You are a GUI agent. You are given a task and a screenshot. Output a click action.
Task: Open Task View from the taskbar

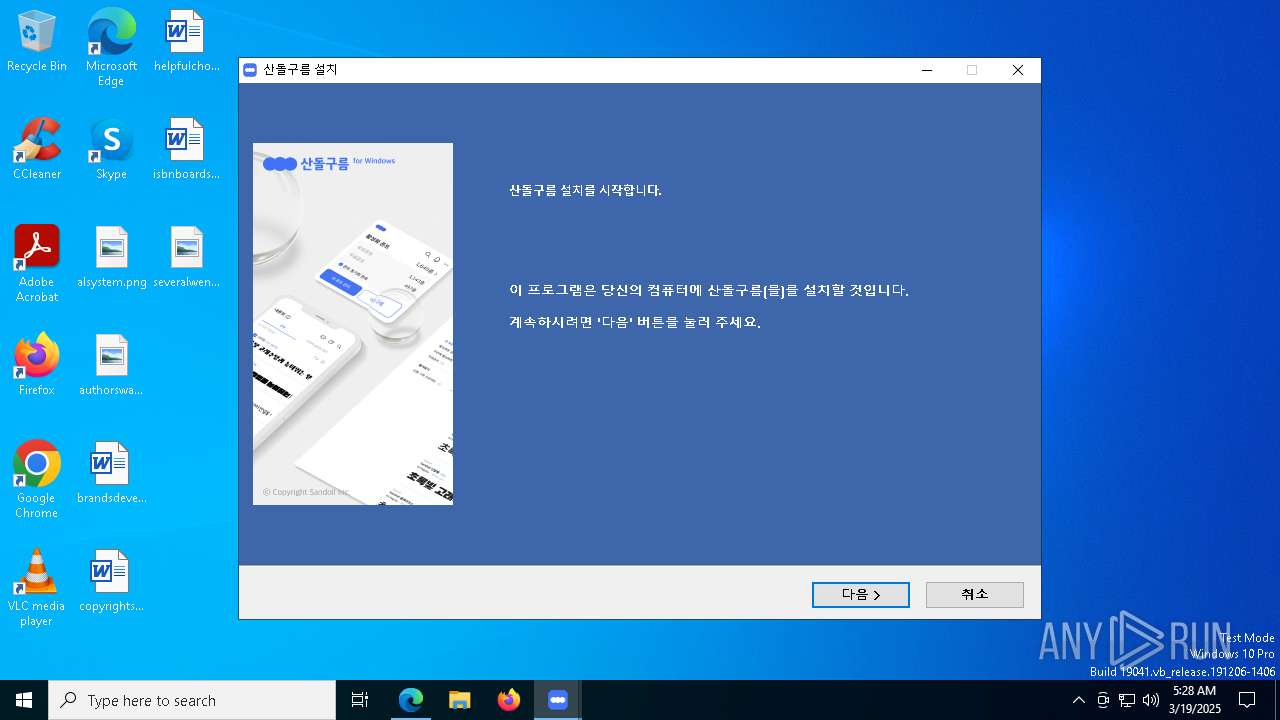pyautogui.click(x=360, y=700)
